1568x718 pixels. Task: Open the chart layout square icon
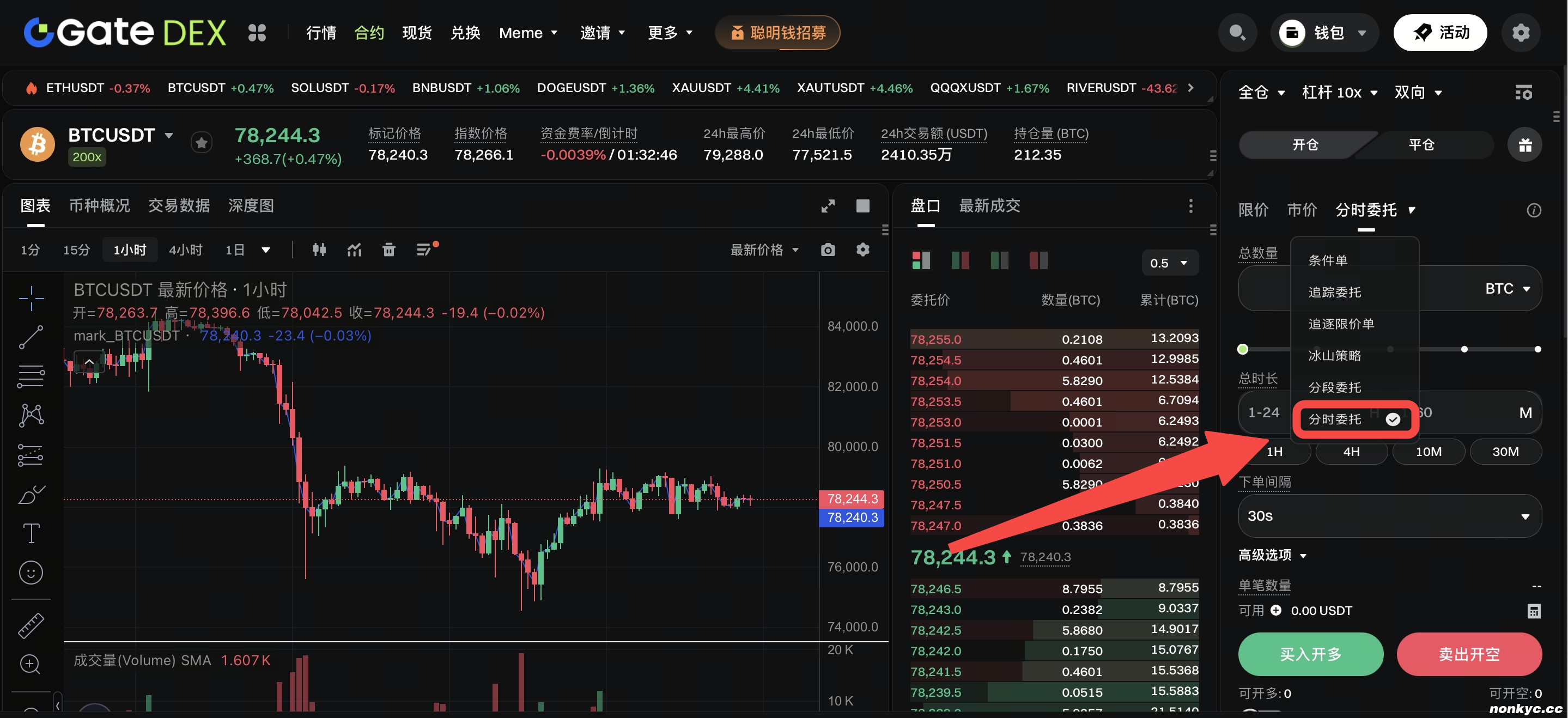(862, 206)
